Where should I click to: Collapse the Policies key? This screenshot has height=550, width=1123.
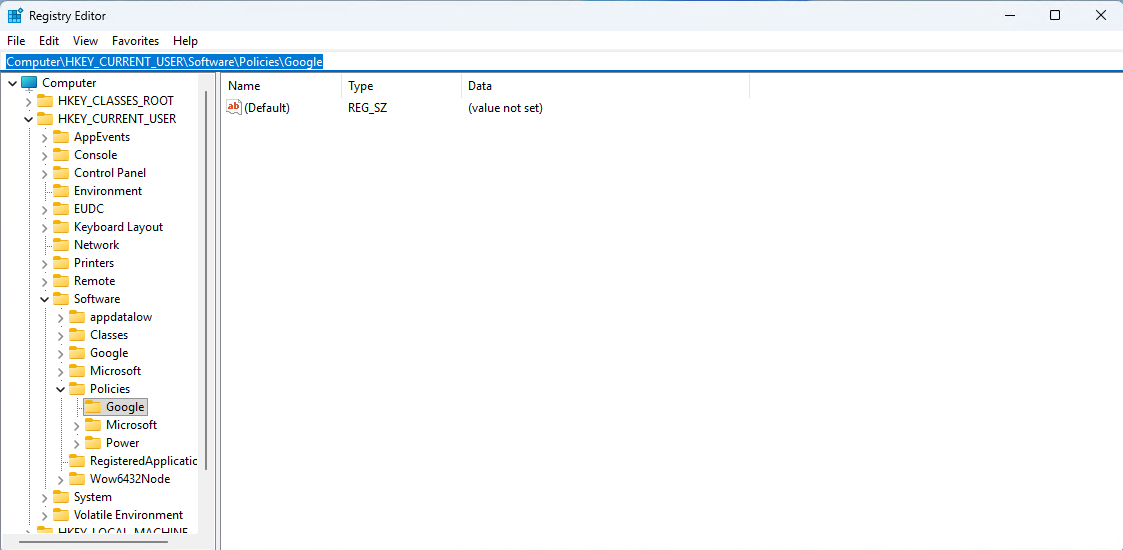[61, 389]
